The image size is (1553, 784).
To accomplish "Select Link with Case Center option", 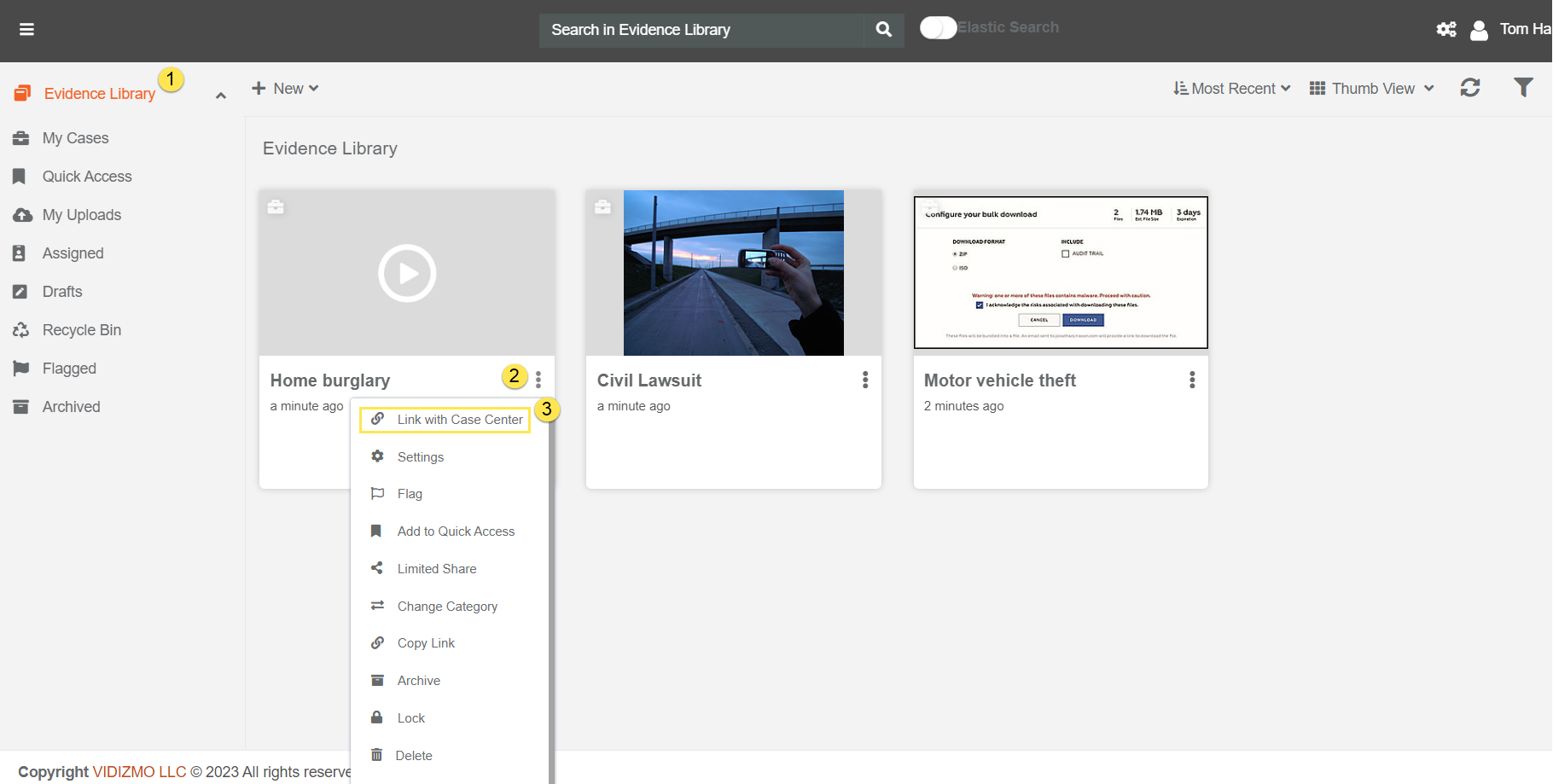I will point(459,420).
